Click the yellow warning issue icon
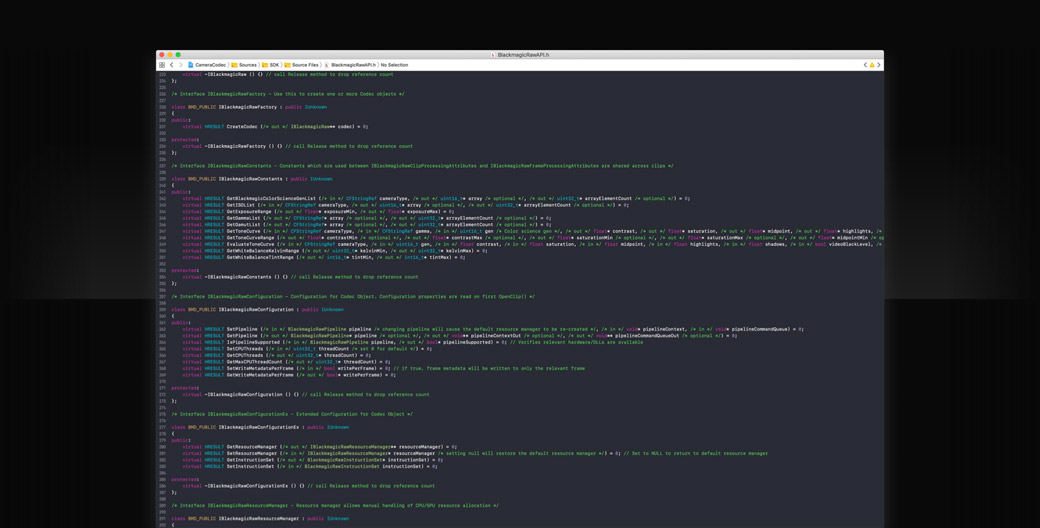 point(872,65)
